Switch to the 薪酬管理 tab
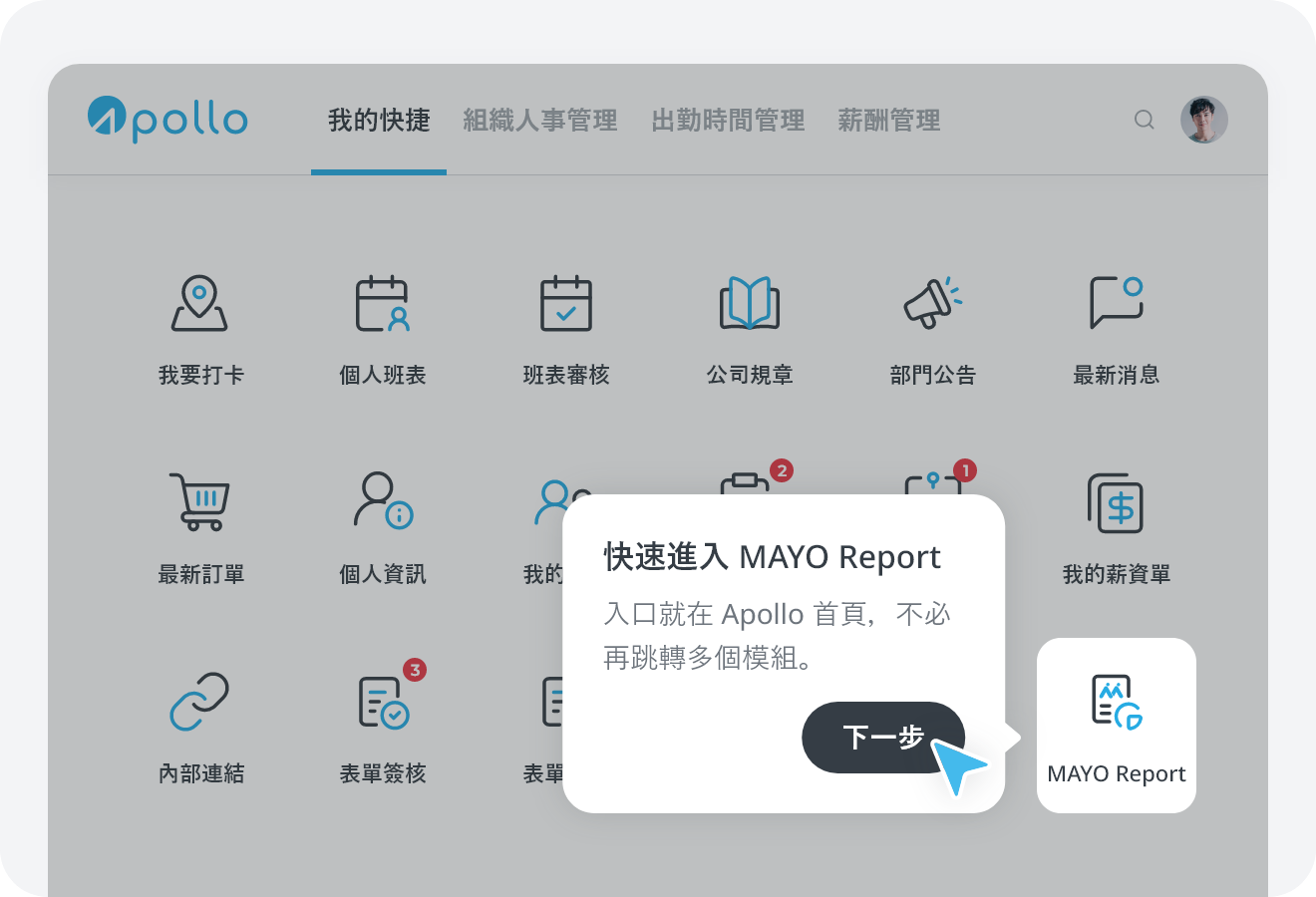1316x897 pixels. 889,121
